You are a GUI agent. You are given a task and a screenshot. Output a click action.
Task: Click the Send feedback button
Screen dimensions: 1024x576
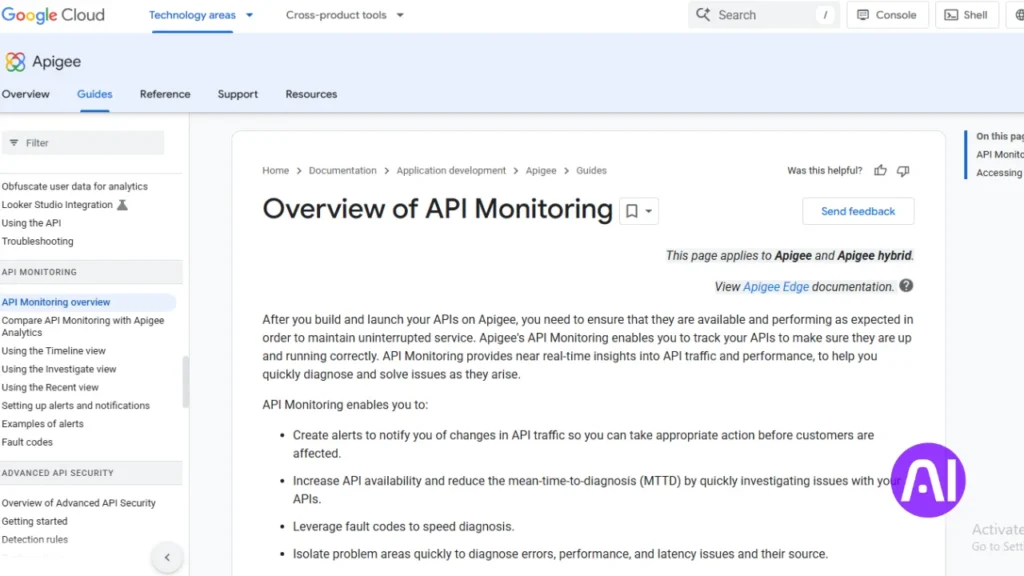click(x=857, y=211)
